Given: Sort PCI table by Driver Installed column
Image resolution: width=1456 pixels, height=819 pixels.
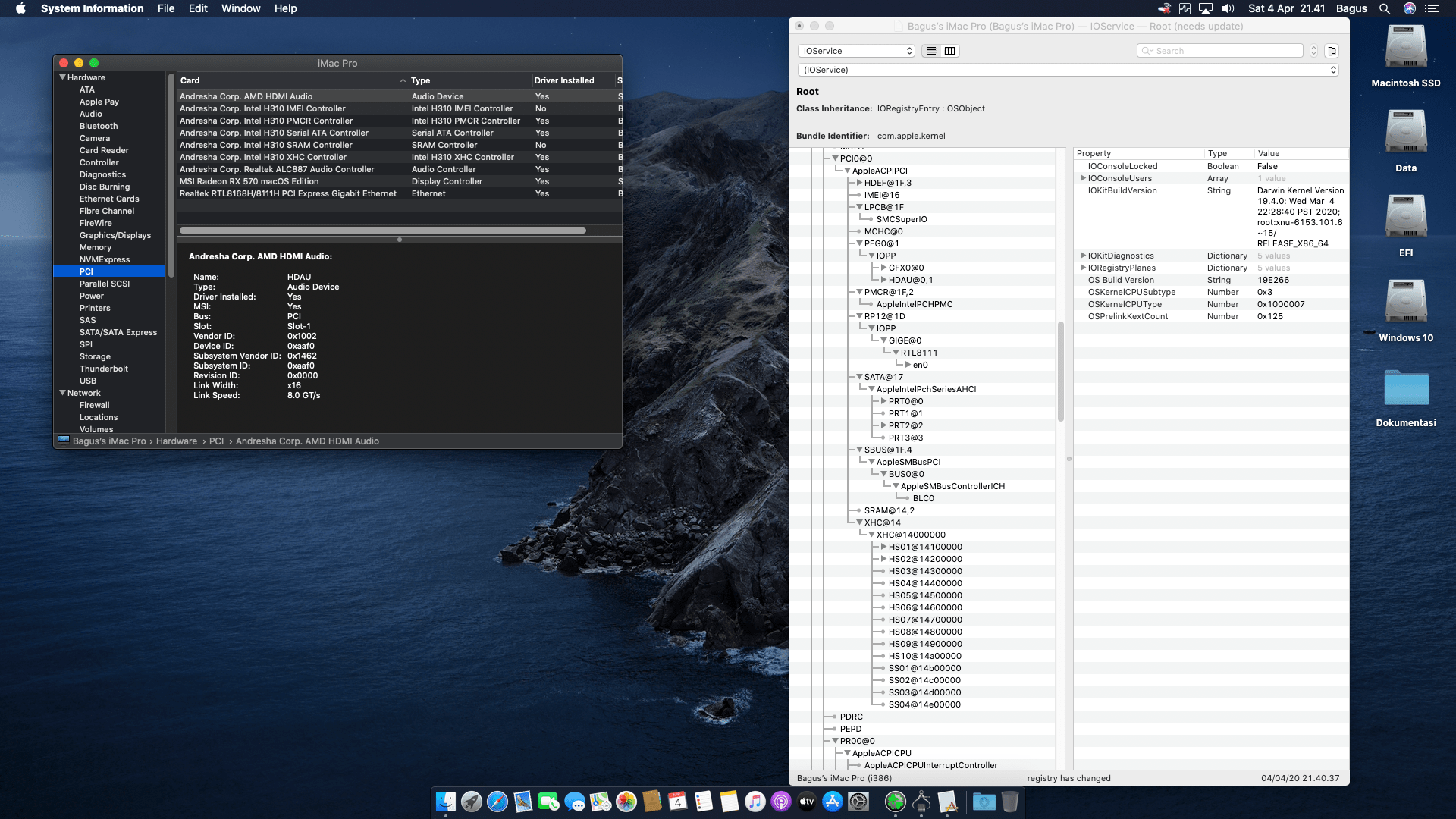Looking at the screenshot, I should click(573, 80).
